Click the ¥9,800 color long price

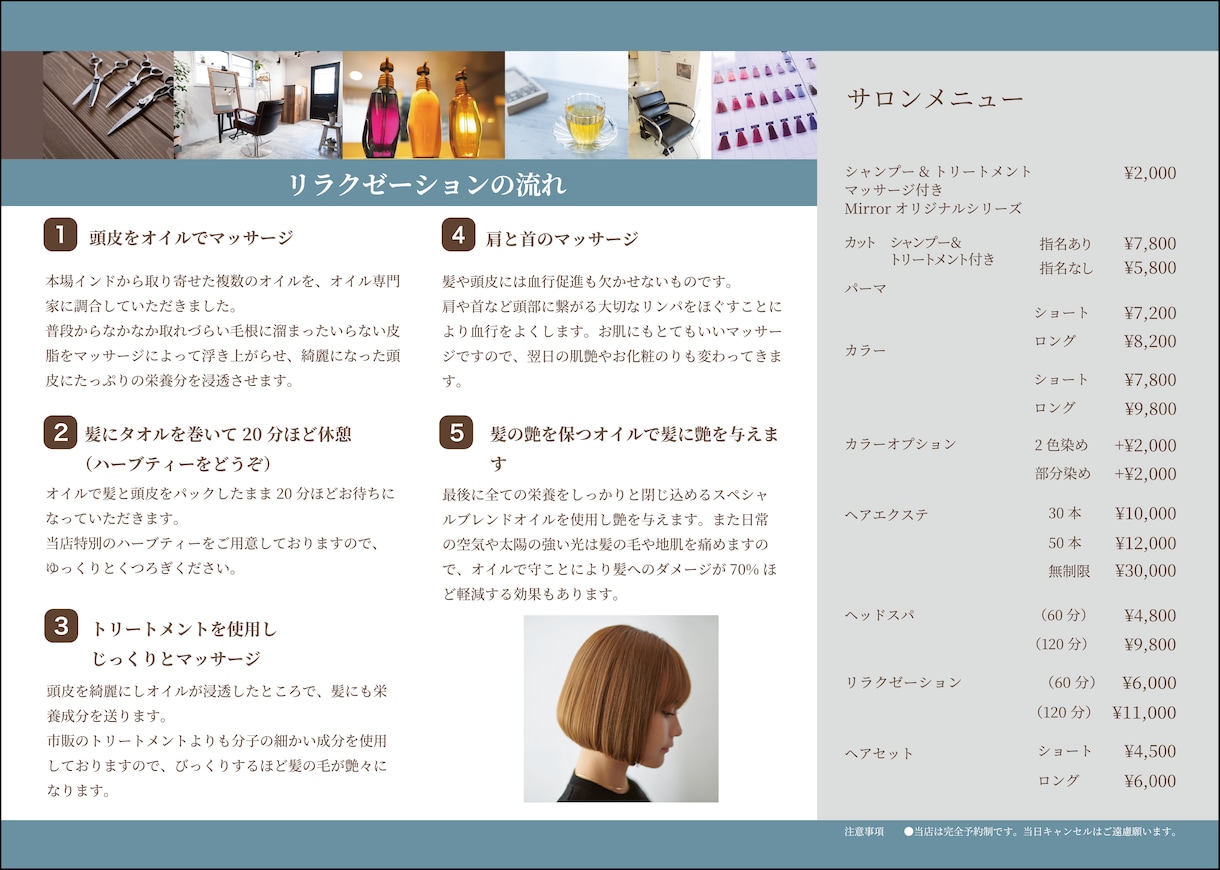[x=1150, y=408]
